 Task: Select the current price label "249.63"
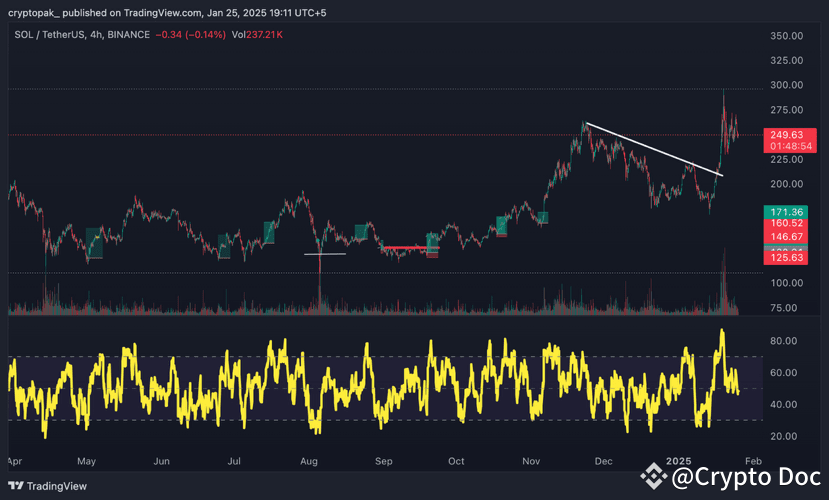[787, 135]
